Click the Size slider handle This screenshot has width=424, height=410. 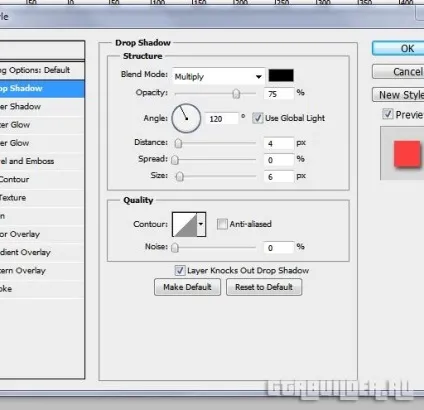[x=180, y=176]
